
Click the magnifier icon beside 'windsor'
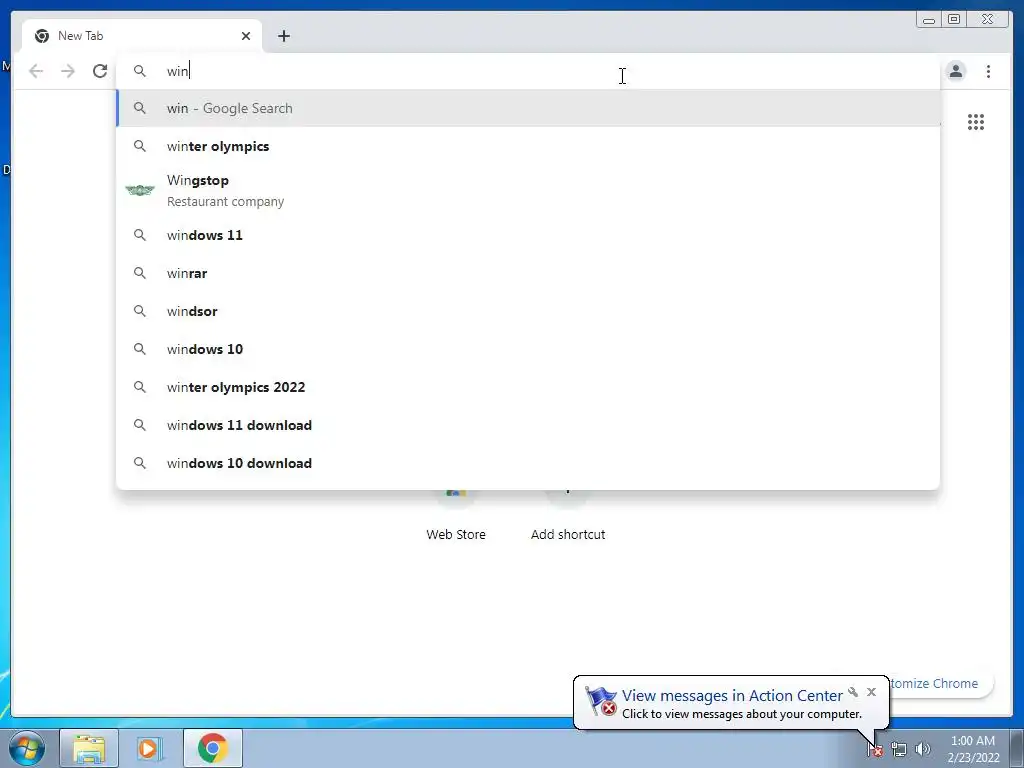[140, 311]
